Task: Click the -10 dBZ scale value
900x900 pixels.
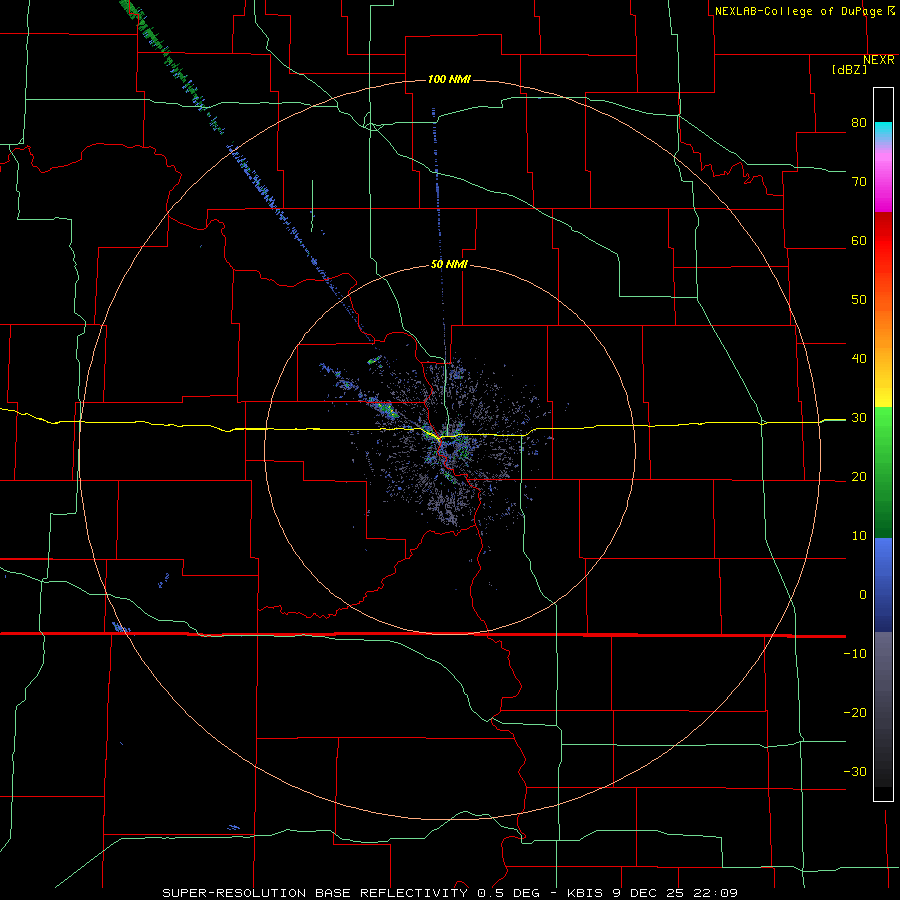Action: pos(855,654)
